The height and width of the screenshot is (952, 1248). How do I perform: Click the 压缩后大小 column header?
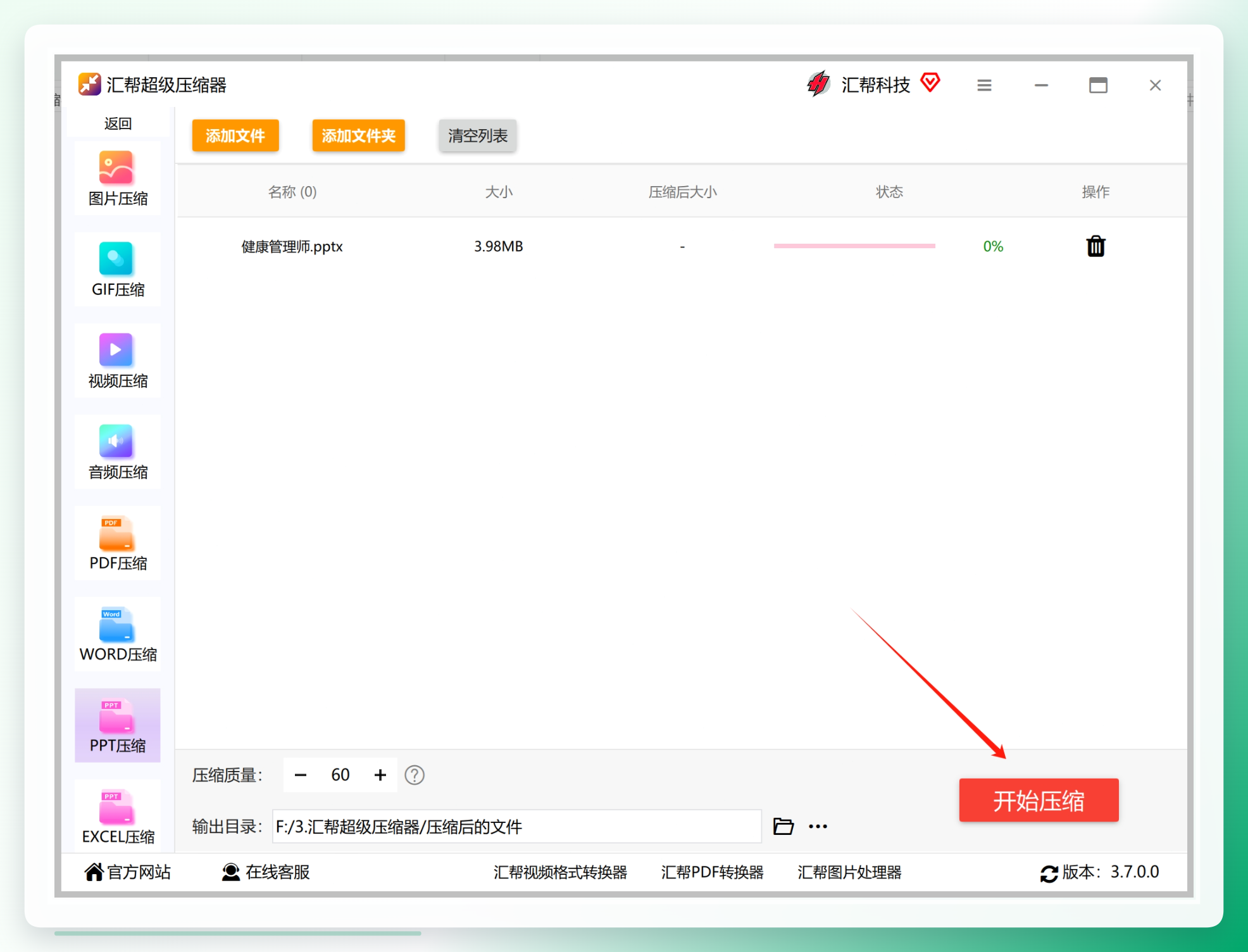pos(682,192)
